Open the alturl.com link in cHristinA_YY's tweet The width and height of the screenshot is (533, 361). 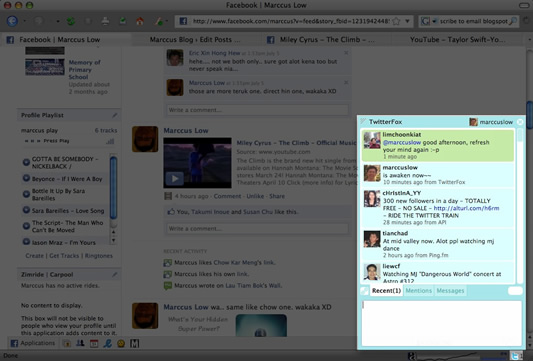pos(466,208)
